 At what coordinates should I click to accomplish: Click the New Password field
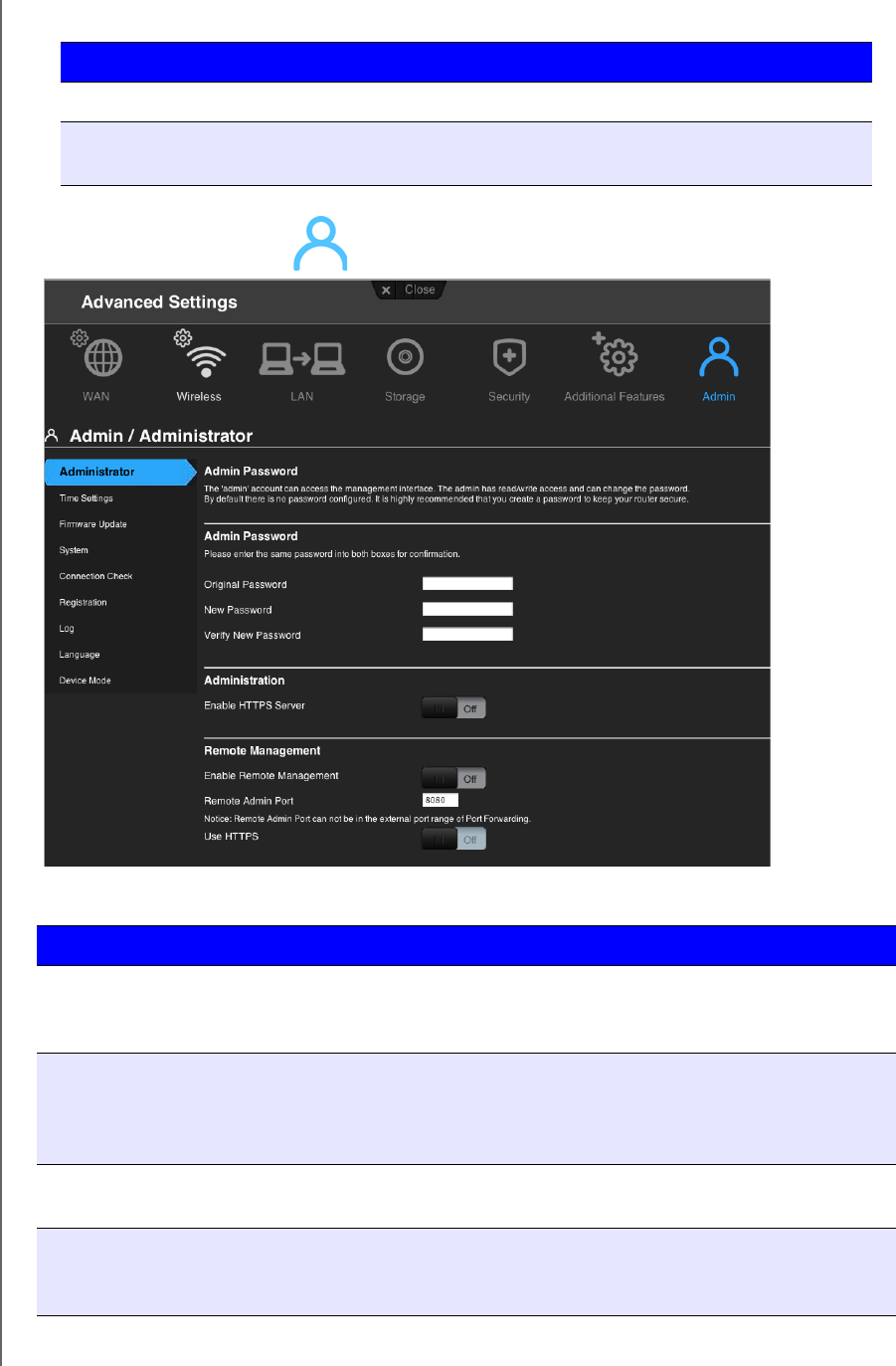coord(467,609)
